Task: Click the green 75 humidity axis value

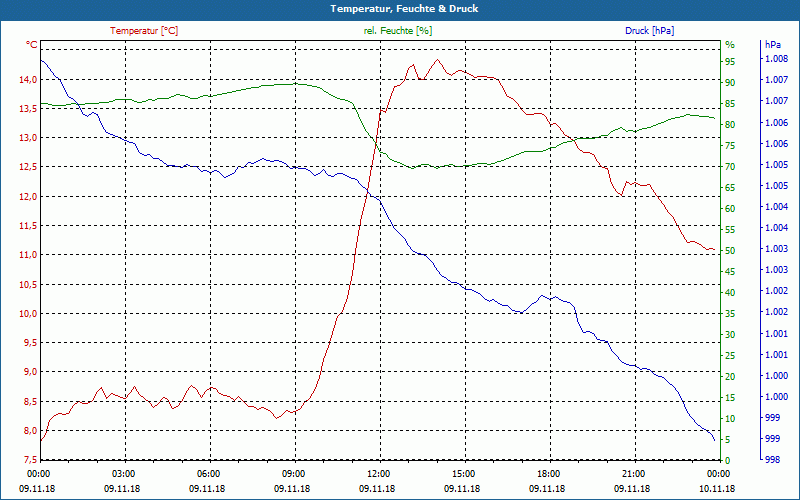Action: pyautogui.click(x=730, y=145)
